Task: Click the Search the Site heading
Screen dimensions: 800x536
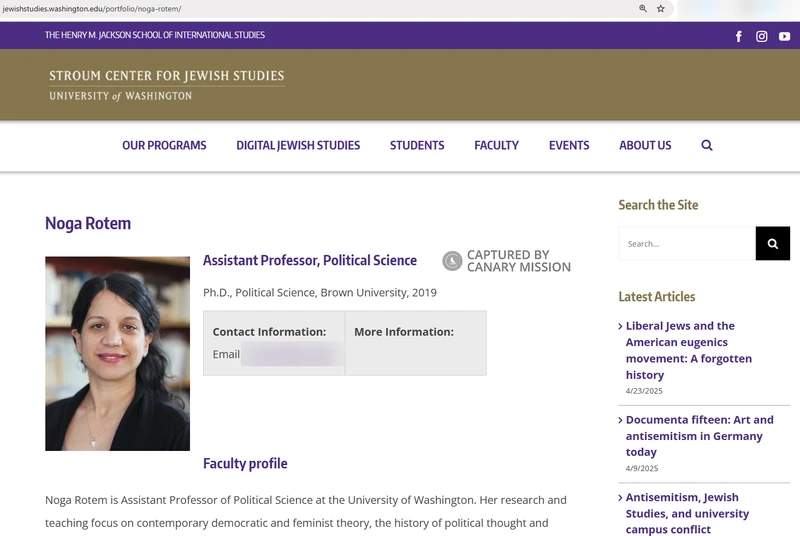Action: (658, 205)
